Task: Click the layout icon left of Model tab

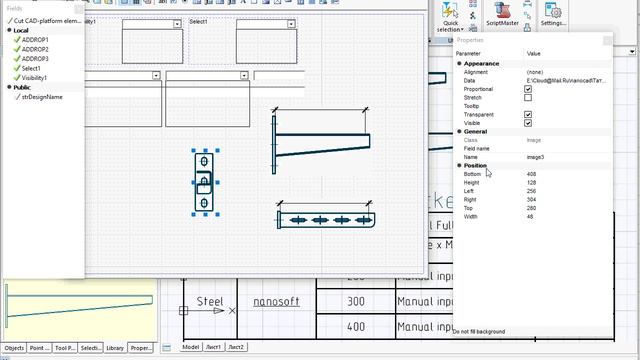Action: pos(167,348)
